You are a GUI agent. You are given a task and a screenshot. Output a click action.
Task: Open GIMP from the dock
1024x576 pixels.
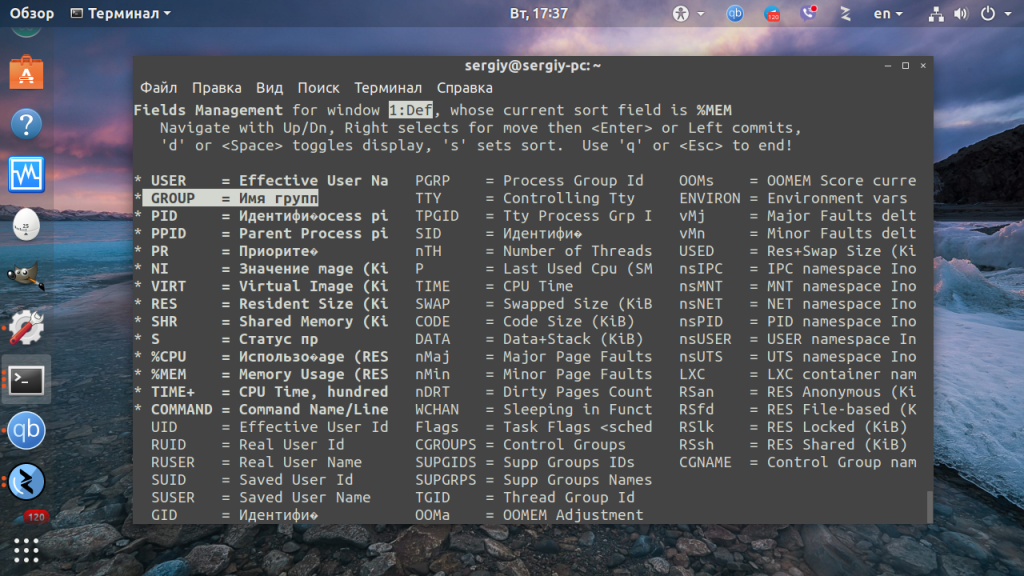pyautogui.click(x=26, y=276)
